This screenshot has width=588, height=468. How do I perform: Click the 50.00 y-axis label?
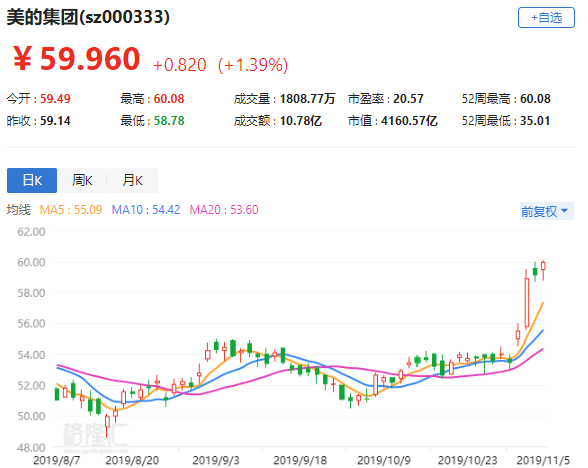coord(31,416)
